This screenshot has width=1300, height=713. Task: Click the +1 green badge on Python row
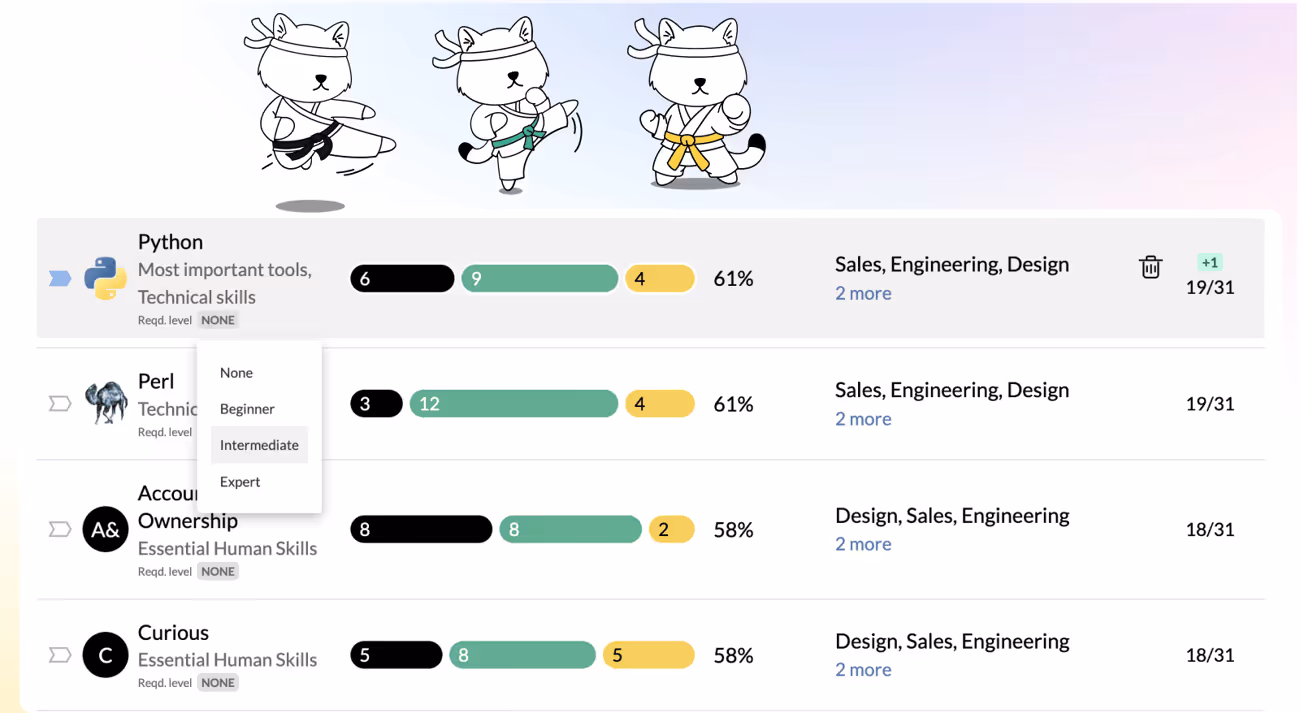[1210, 261]
